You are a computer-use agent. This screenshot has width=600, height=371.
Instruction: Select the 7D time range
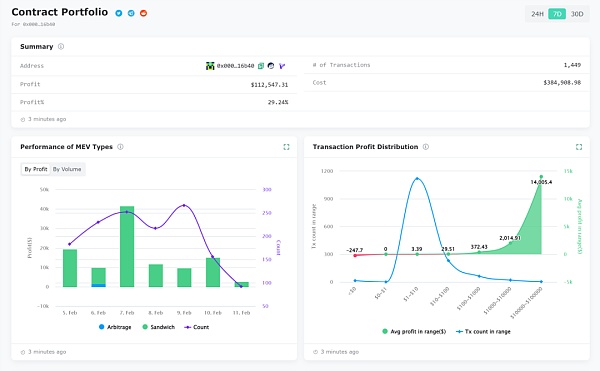[x=557, y=14]
